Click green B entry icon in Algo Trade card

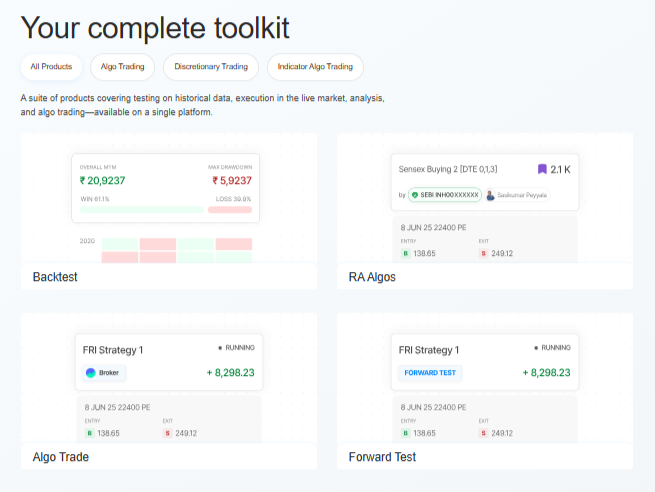click(x=89, y=433)
